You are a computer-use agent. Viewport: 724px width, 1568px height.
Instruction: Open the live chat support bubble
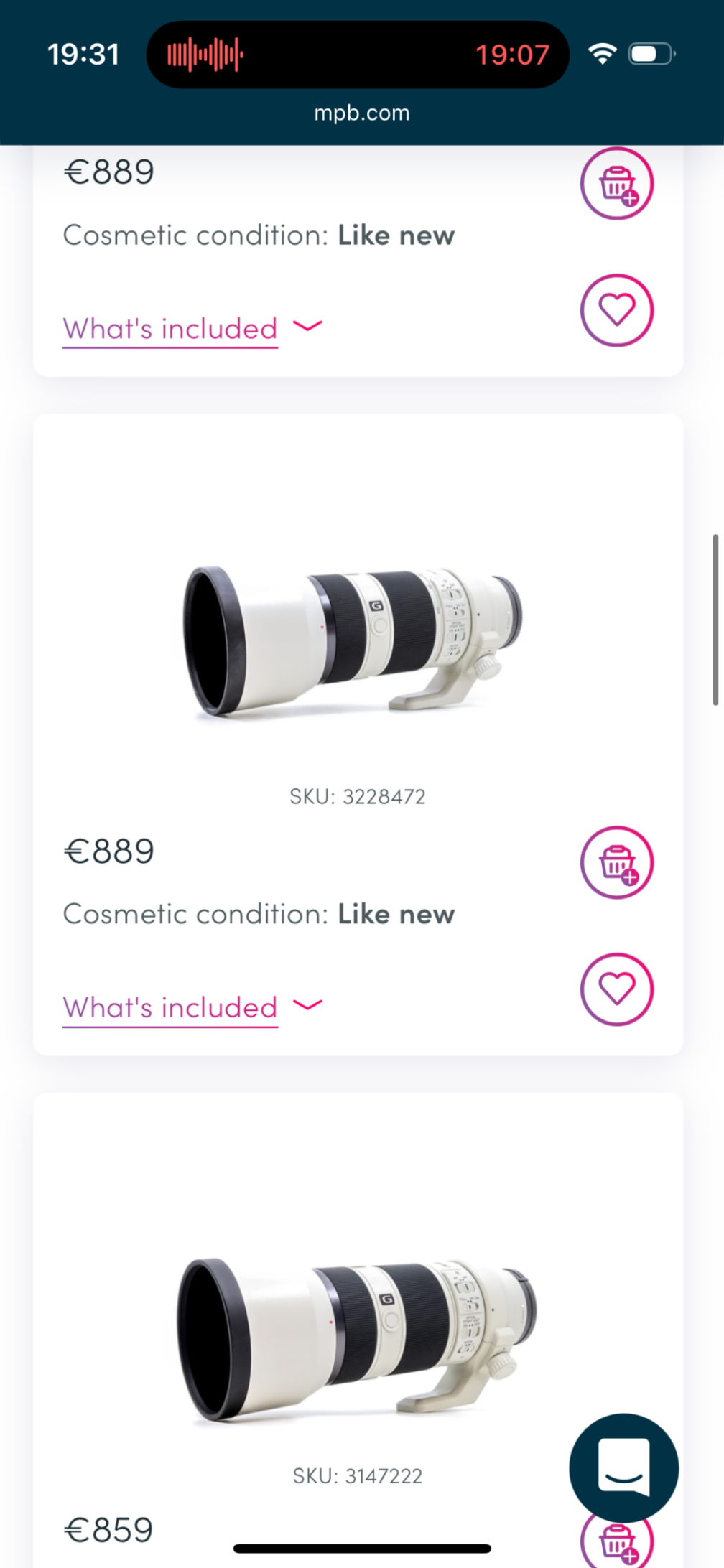tap(623, 1467)
